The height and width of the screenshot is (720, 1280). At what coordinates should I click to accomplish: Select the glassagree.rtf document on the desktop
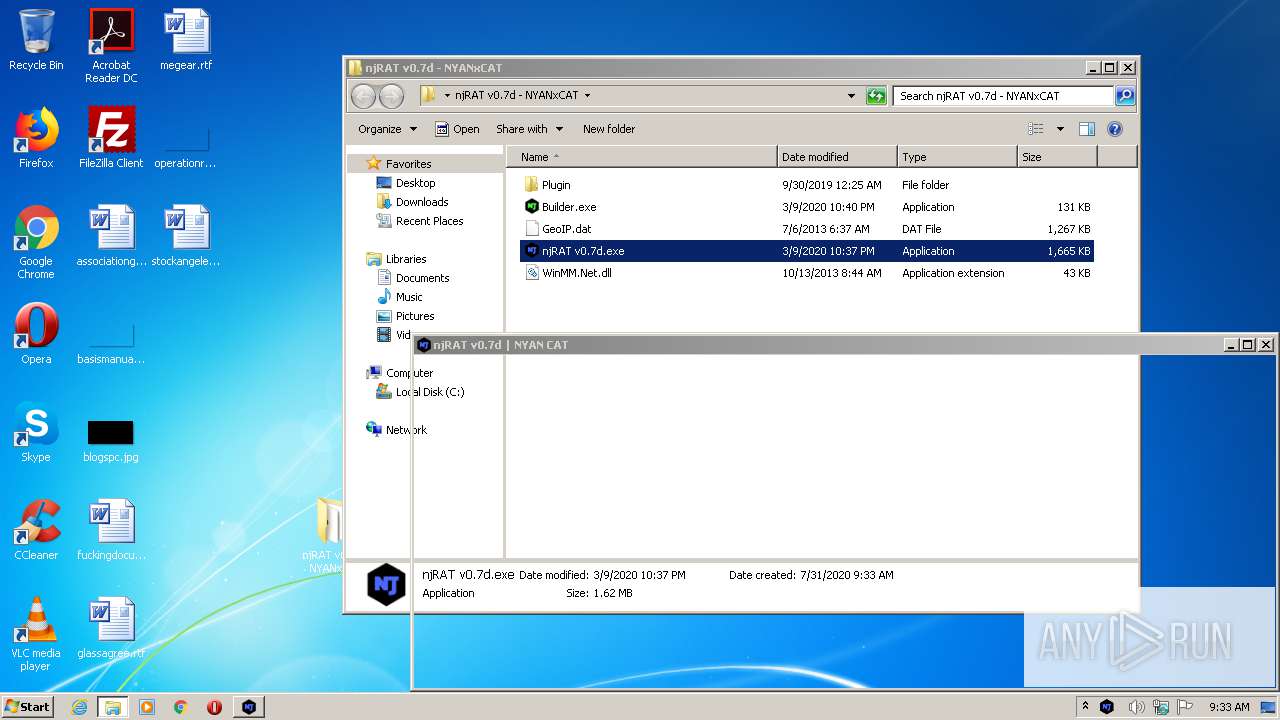click(111, 628)
